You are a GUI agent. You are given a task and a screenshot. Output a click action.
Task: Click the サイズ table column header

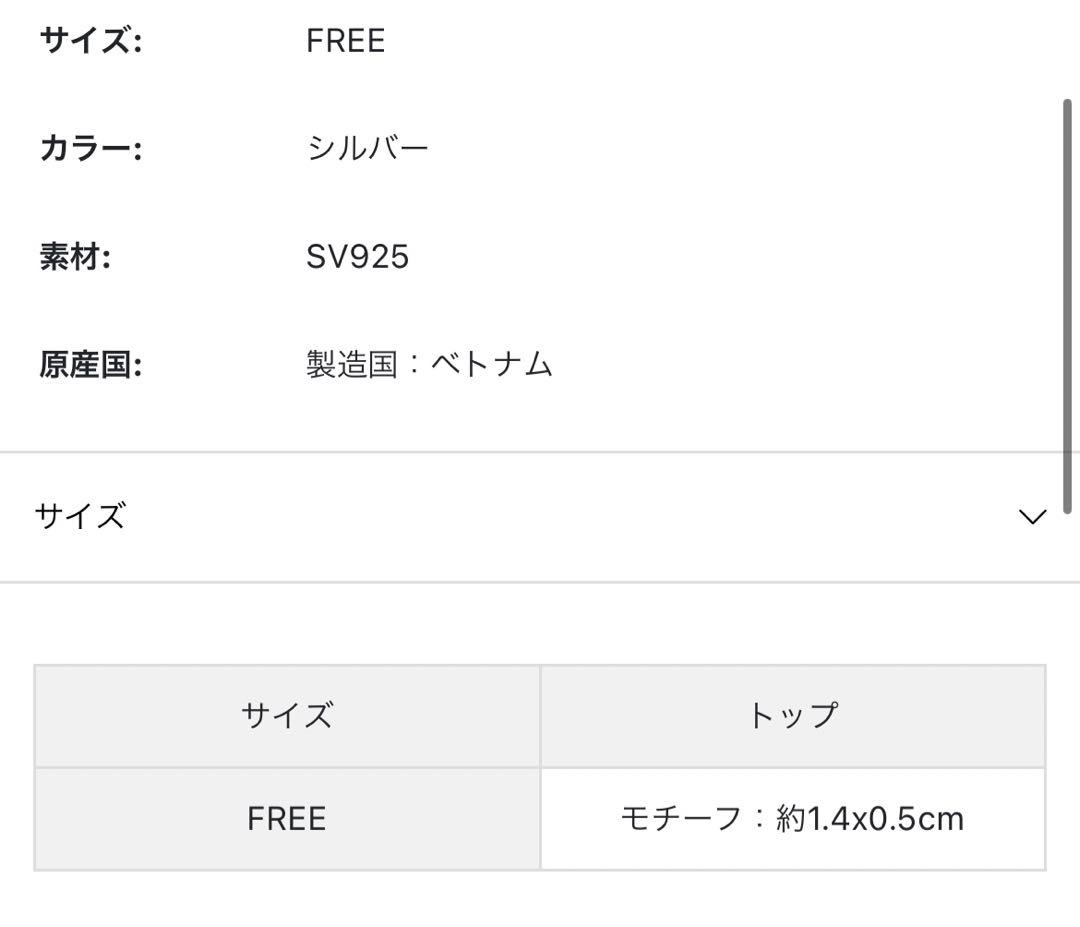[x=287, y=716]
